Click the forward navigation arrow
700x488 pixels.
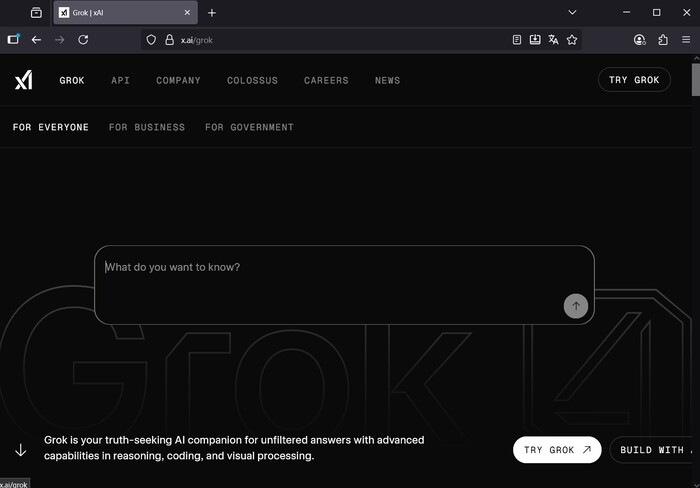tap(59, 40)
